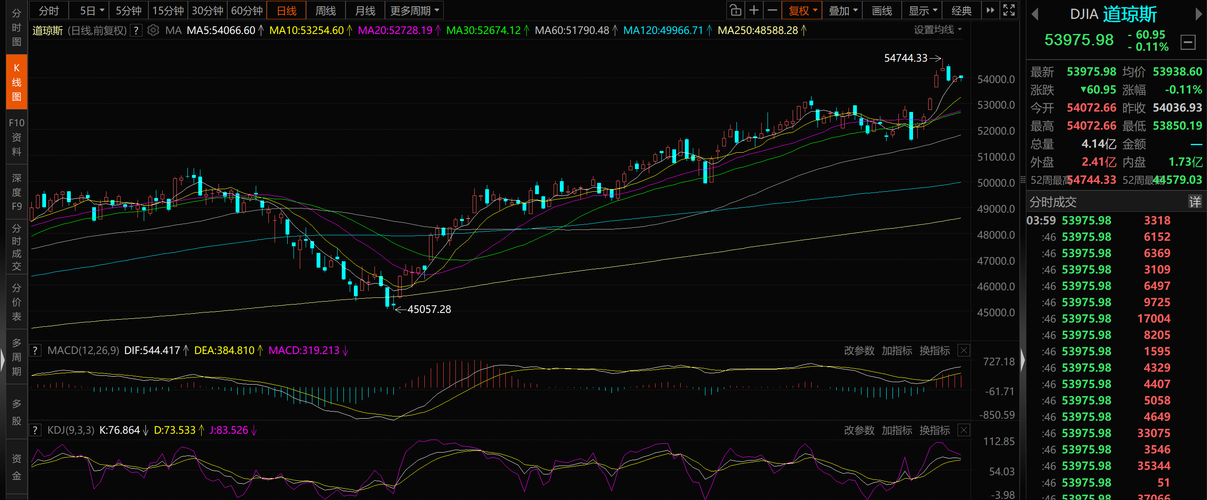Open the 设置均线 dropdown
The width and height of the screenshot is (1207, 500).
pos(938,30)
